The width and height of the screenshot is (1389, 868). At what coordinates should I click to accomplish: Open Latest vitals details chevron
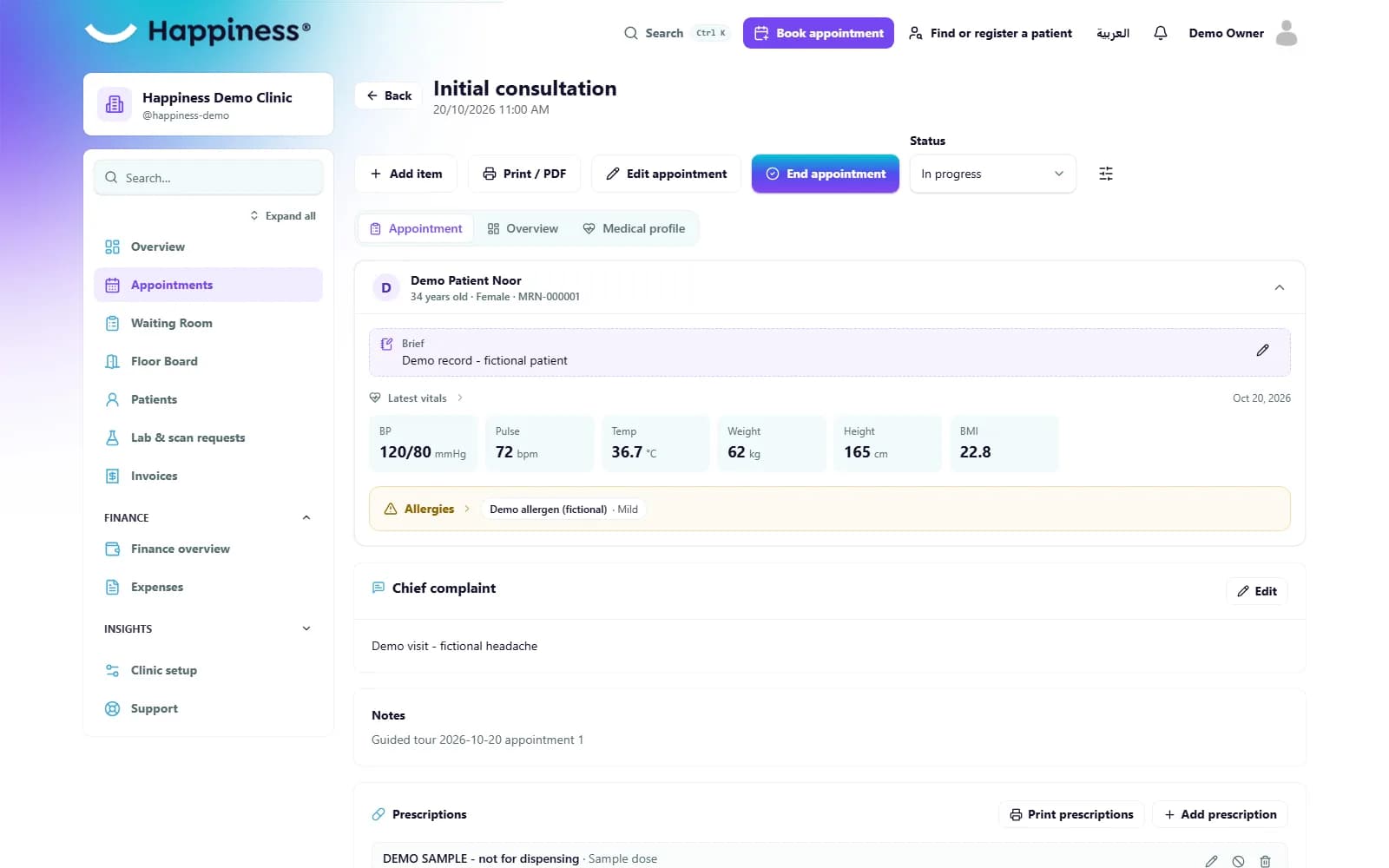459,398
